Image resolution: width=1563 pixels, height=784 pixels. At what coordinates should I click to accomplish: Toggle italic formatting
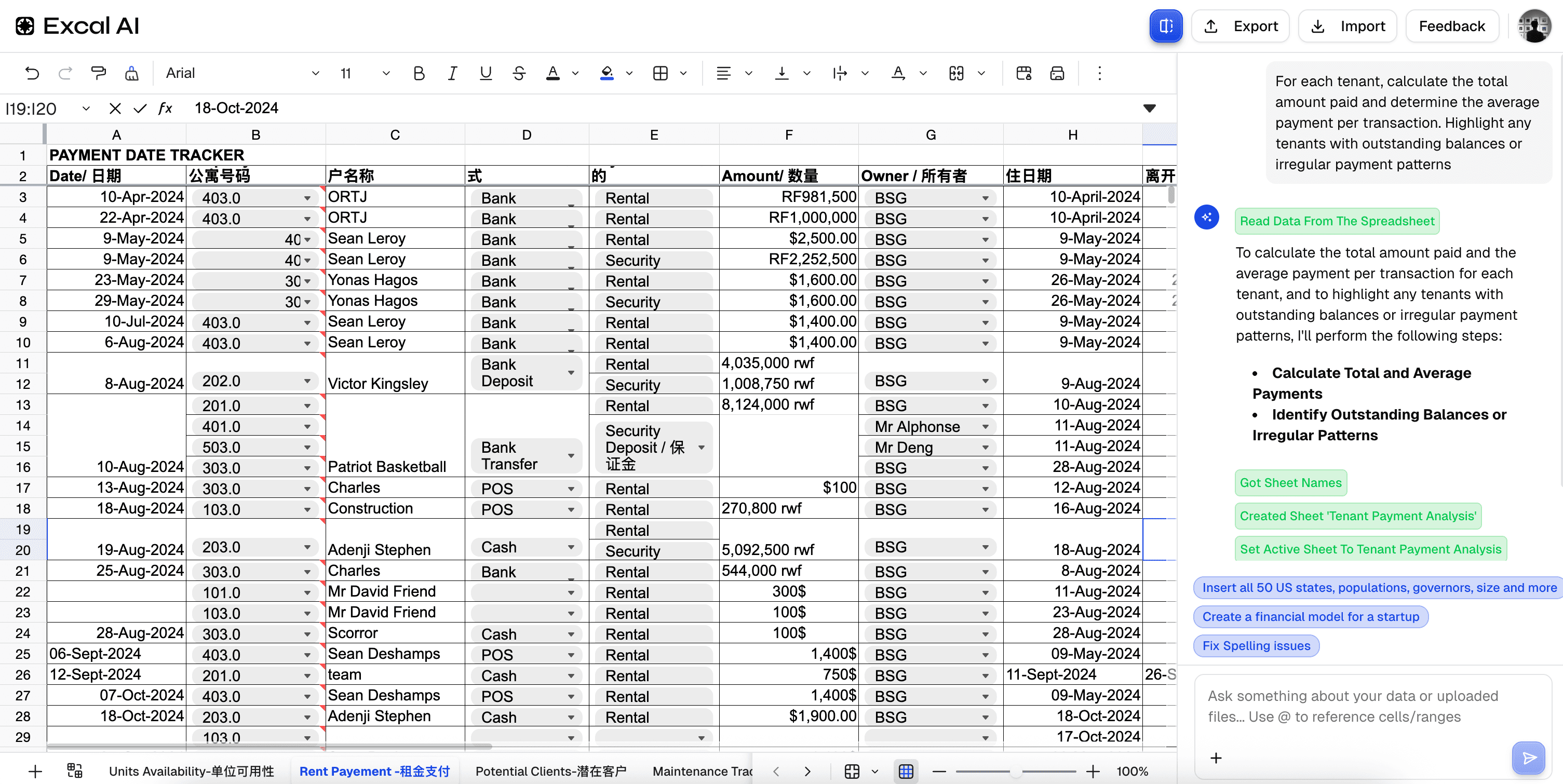click(x=452, y=73)
